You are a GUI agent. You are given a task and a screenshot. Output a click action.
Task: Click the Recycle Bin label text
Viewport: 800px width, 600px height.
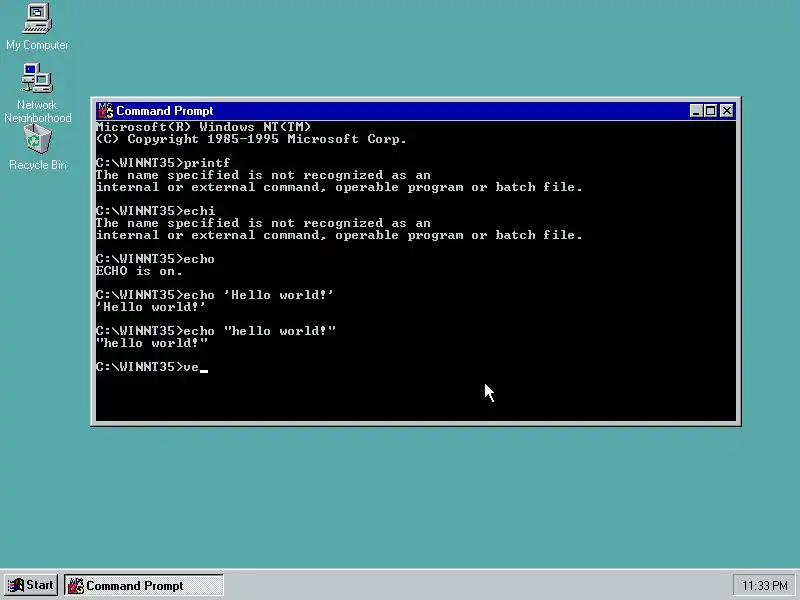click(x=38, y=165)
